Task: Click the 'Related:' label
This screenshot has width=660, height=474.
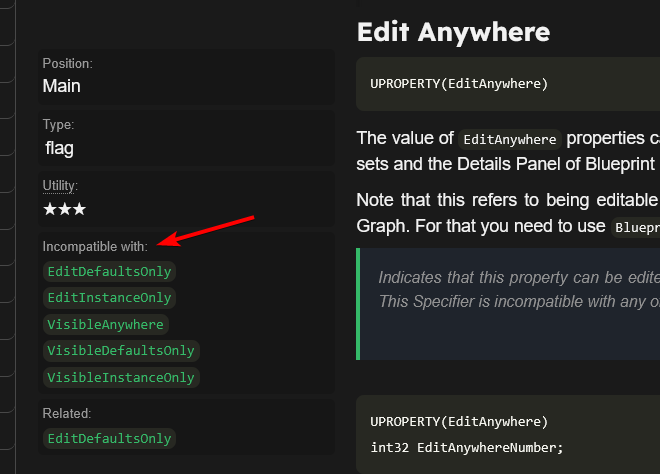Action: coord(66,413)
